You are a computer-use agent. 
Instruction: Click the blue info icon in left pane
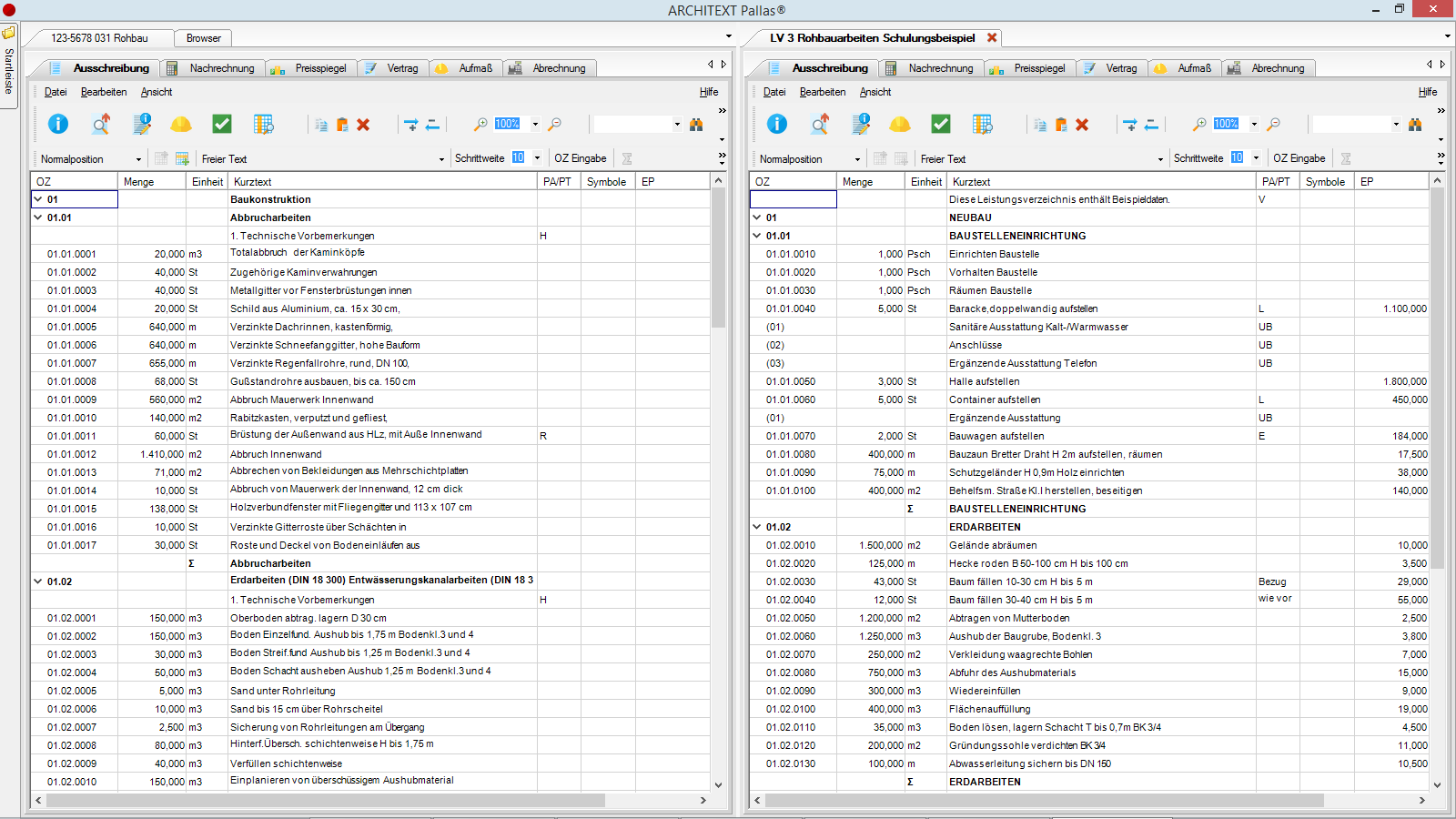[x=58, y=124]
